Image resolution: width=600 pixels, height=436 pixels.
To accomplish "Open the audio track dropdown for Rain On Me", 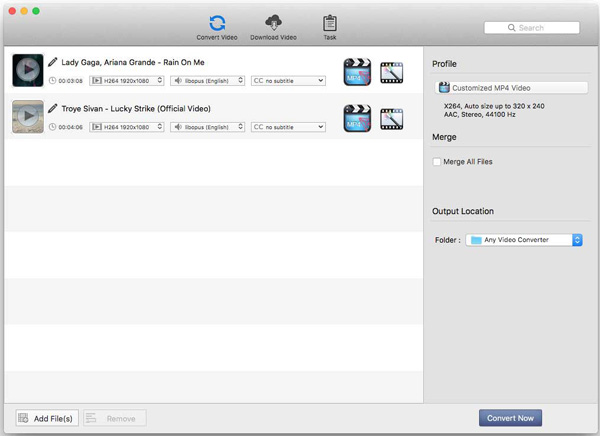I will click(207, 81).
